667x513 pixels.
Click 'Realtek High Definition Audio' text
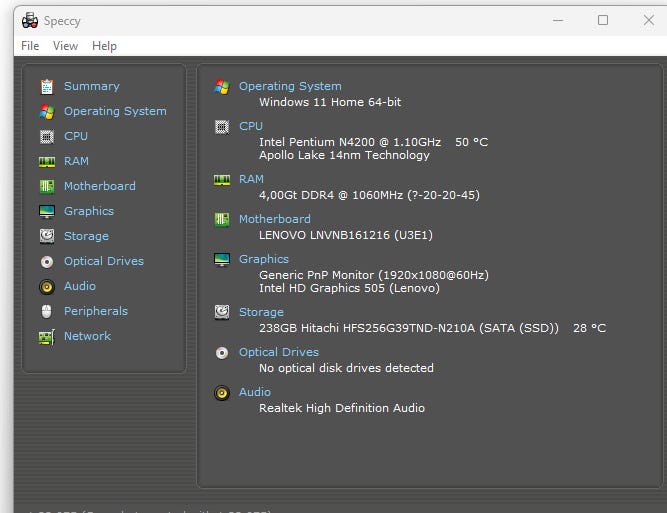tap(342, 408)
